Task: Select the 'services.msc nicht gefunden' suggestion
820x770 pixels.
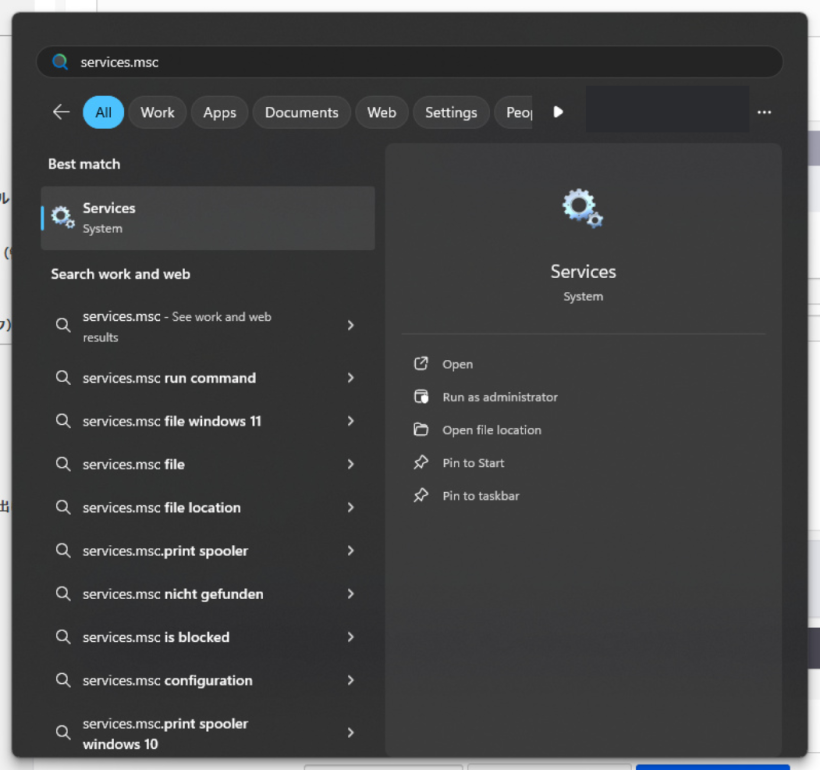Action: coord(172,594)
